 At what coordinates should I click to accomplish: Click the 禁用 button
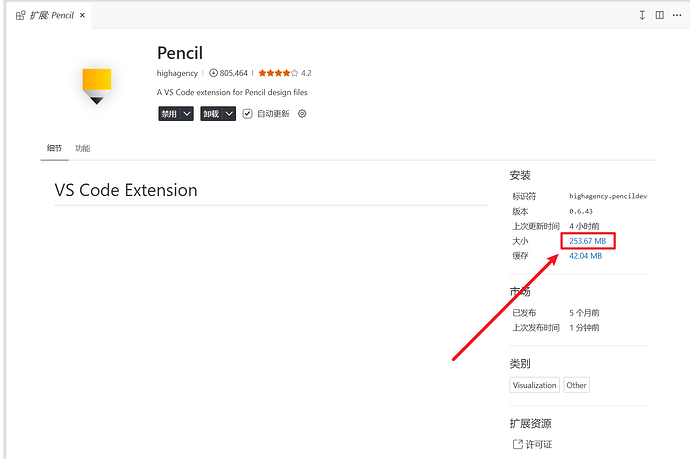169,114
